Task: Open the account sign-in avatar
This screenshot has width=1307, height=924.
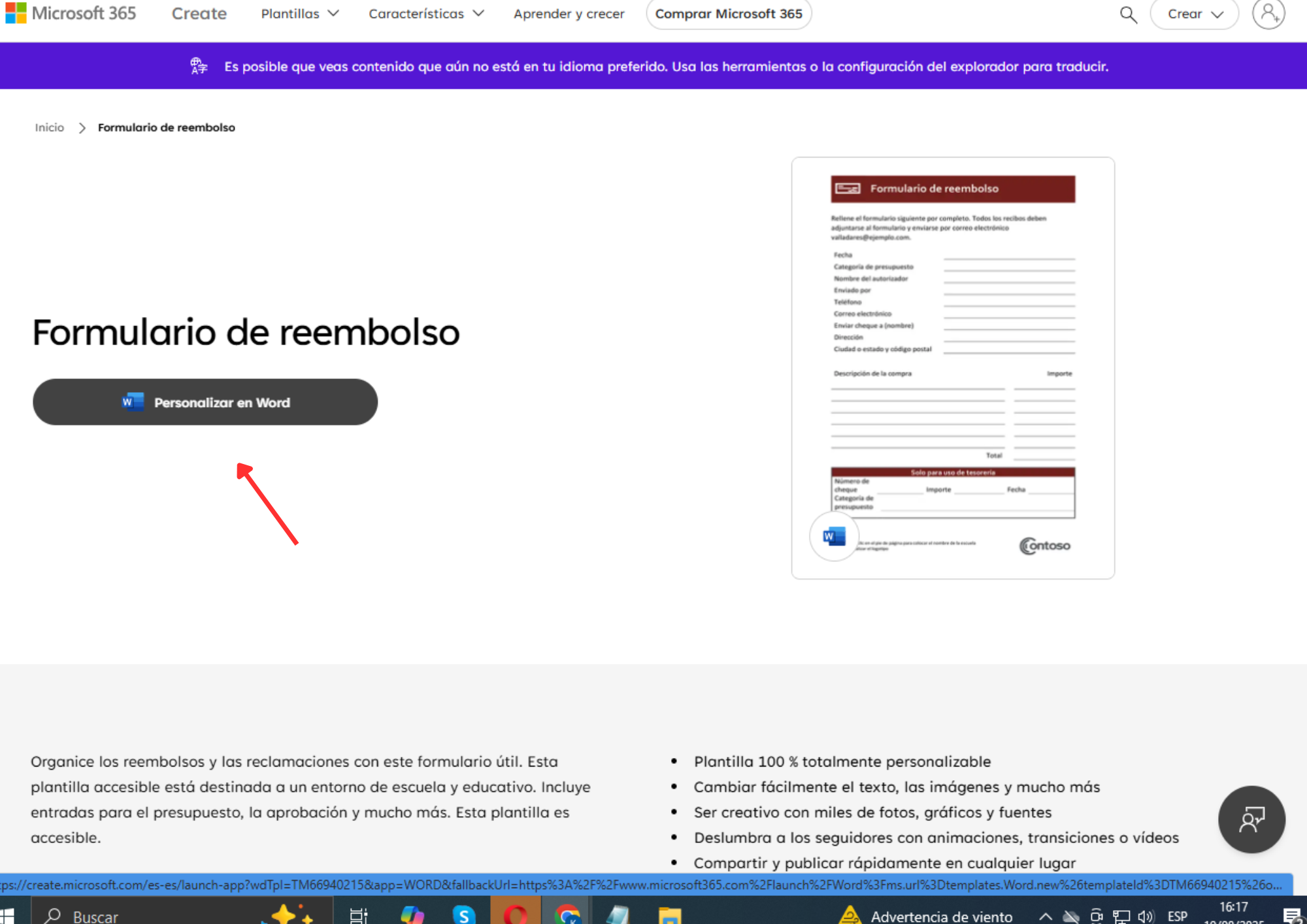Action: (1268, 14)
